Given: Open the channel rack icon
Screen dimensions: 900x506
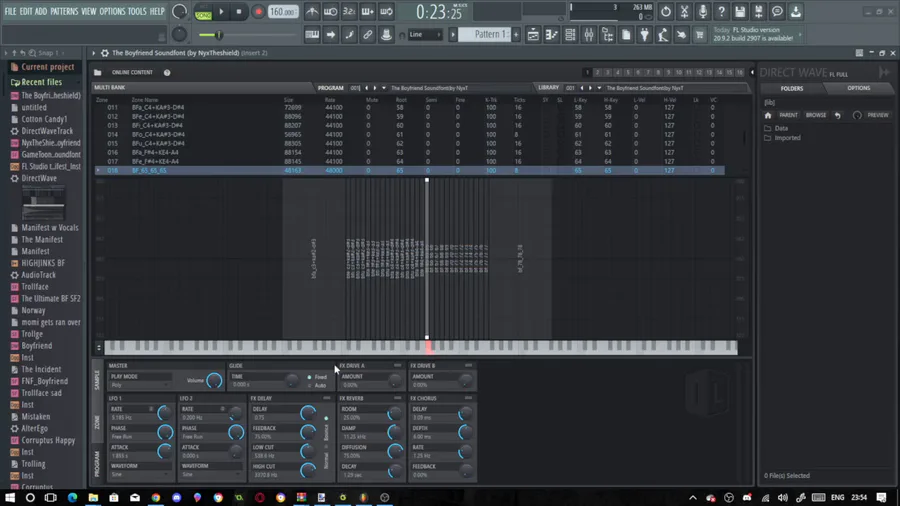Looking at the screenshot, I should (x=570, y=35).
